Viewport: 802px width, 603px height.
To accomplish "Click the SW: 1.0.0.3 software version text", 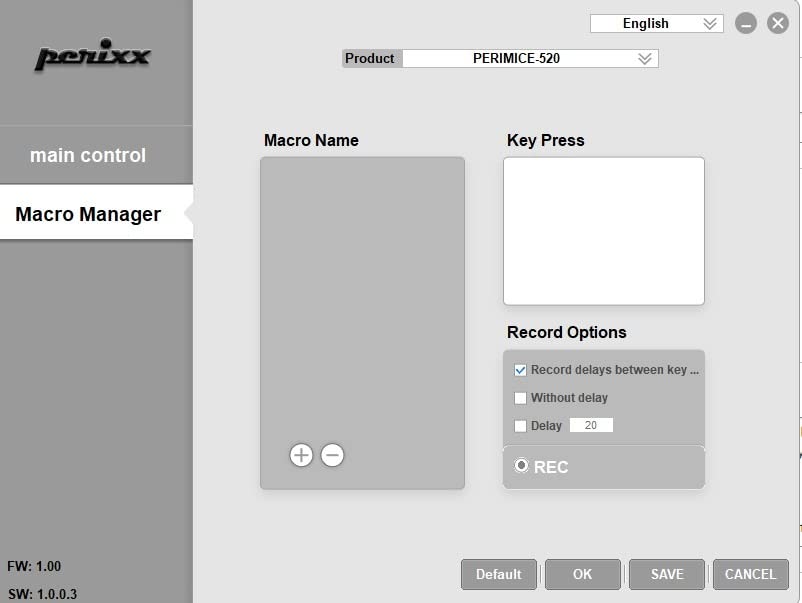I will 42,594.
